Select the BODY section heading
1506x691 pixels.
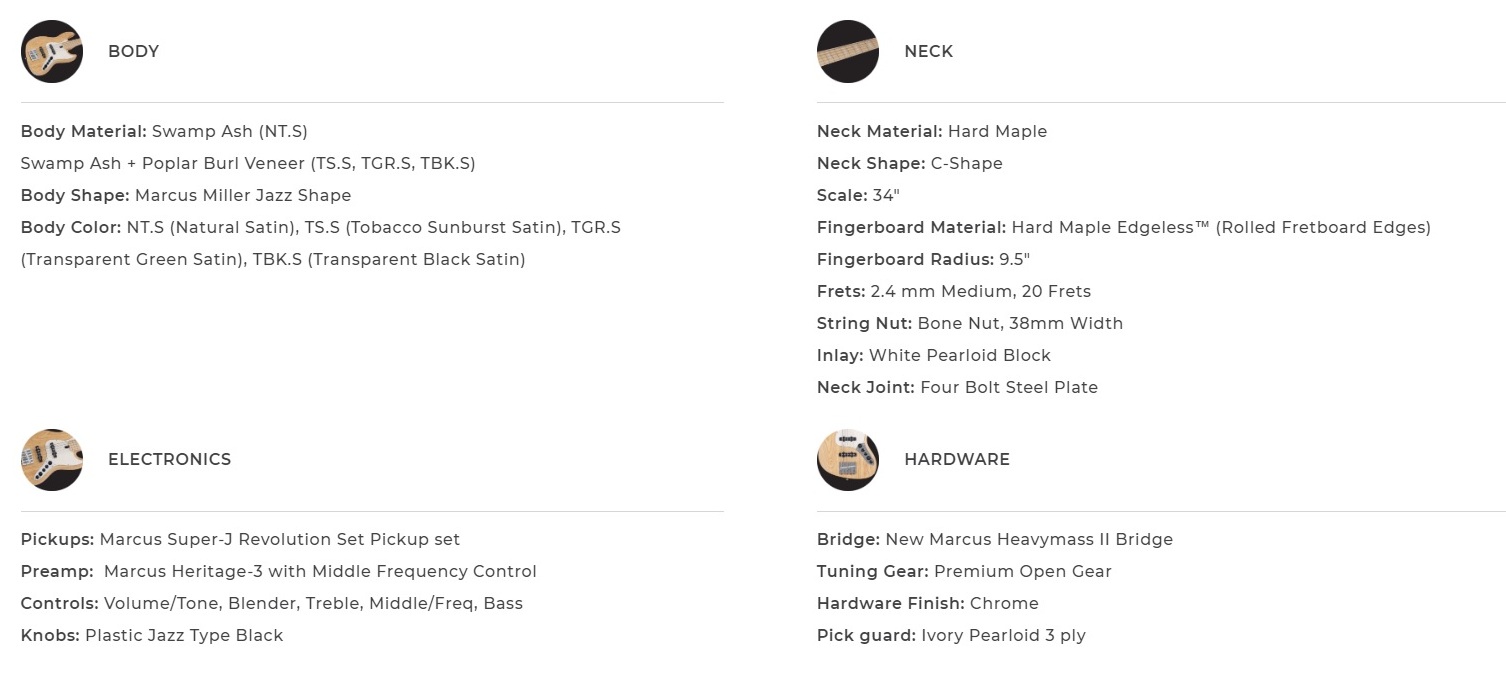133,52
